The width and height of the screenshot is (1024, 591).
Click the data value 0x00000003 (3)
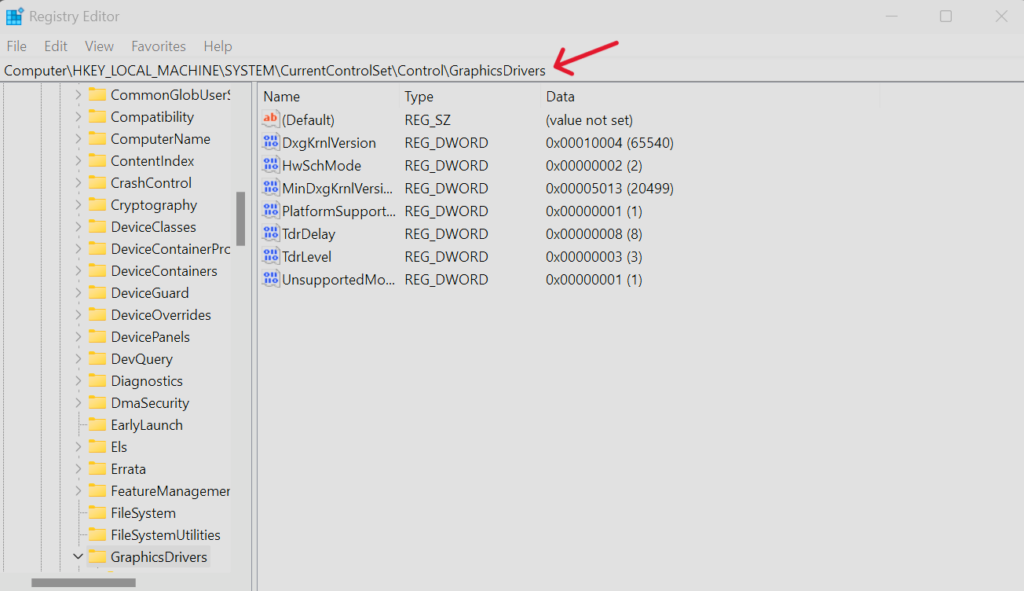tap(594, 257)
